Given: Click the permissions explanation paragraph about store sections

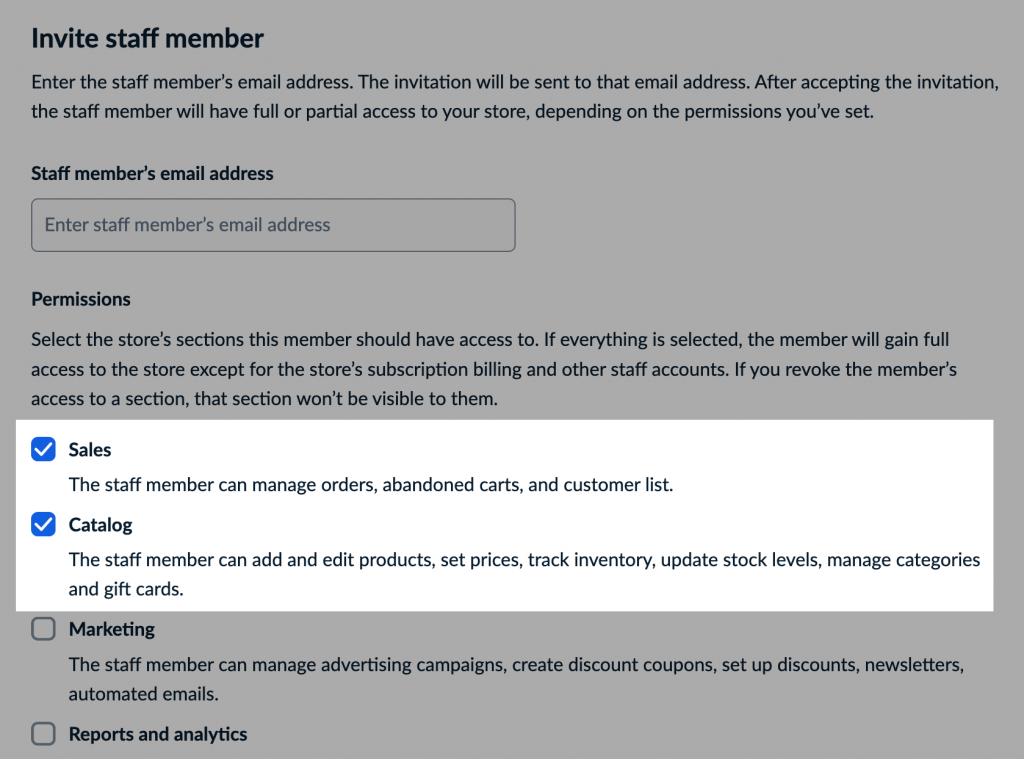Looking at the screenshot, I should [x=494, y=369].
